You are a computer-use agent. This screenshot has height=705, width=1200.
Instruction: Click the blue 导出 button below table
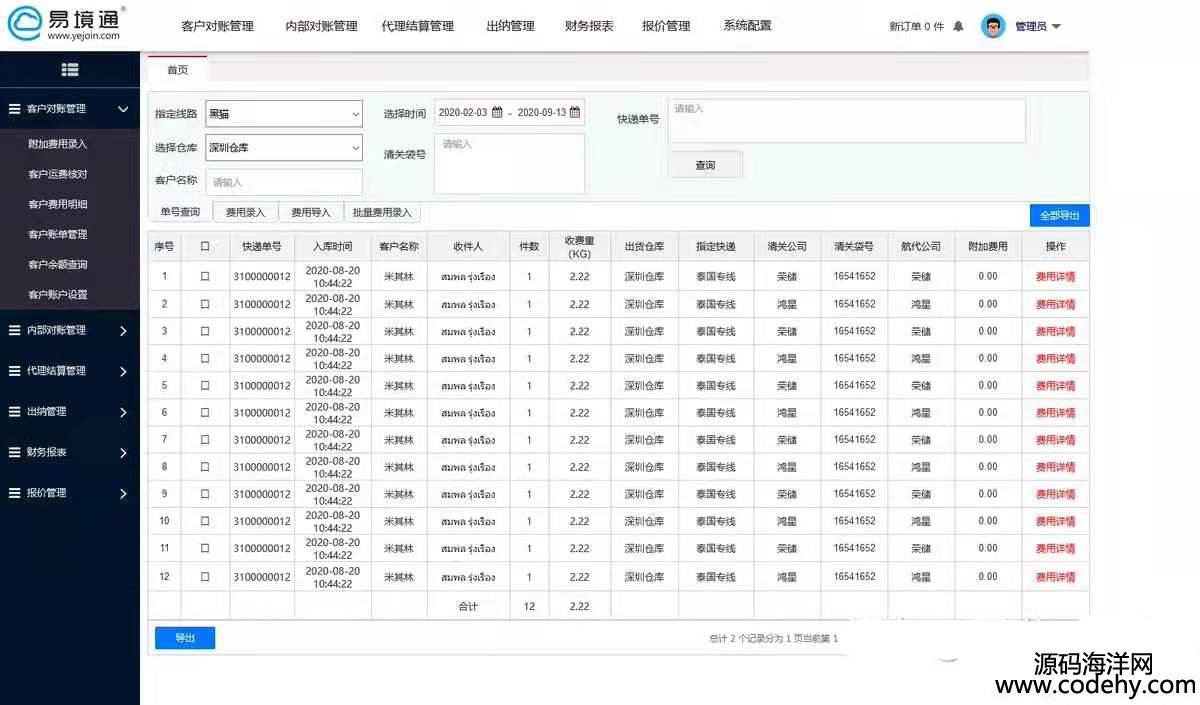pyautogui.click(x=185, y=638)
